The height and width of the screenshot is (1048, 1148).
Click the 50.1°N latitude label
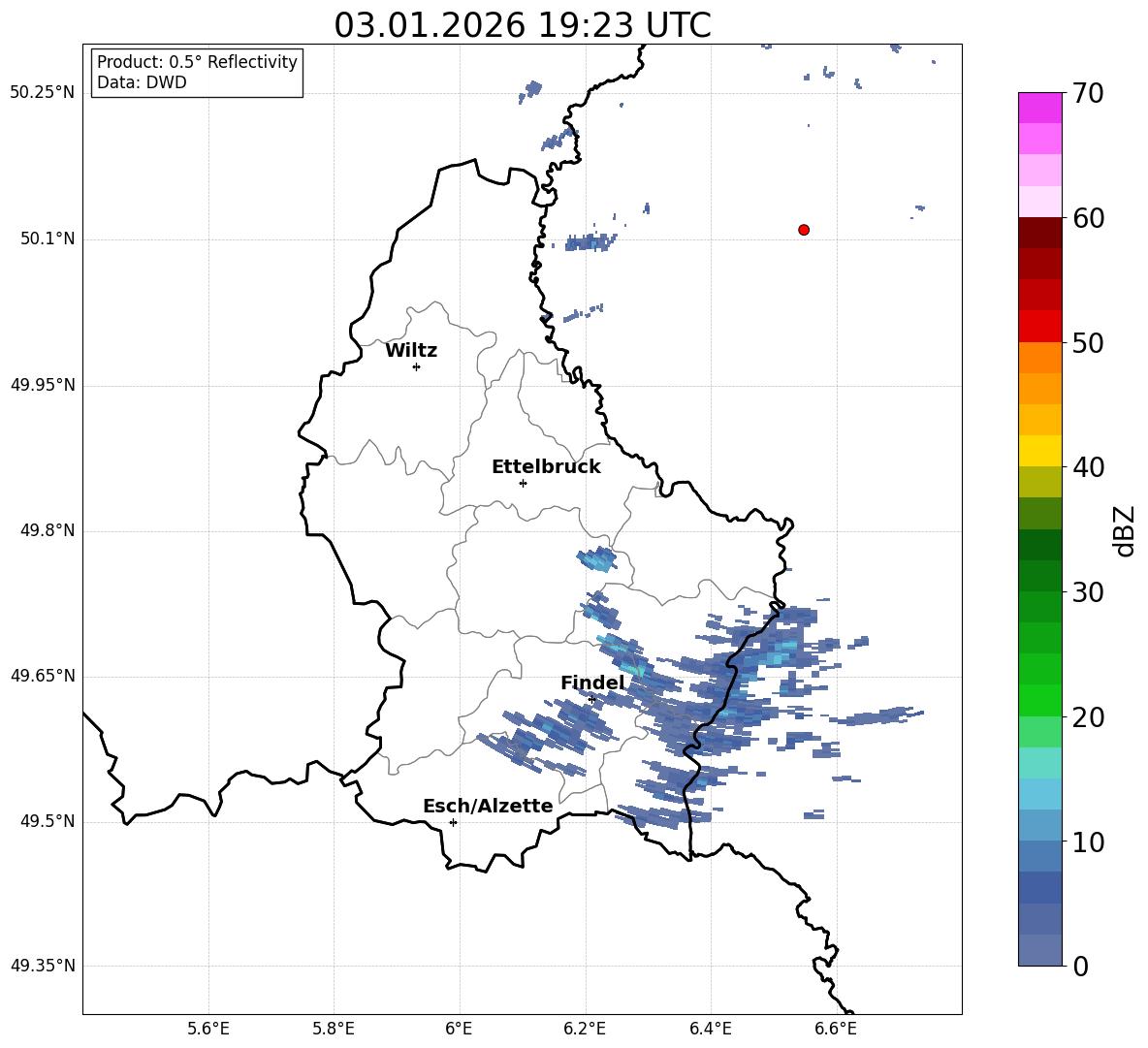(47, 238)
